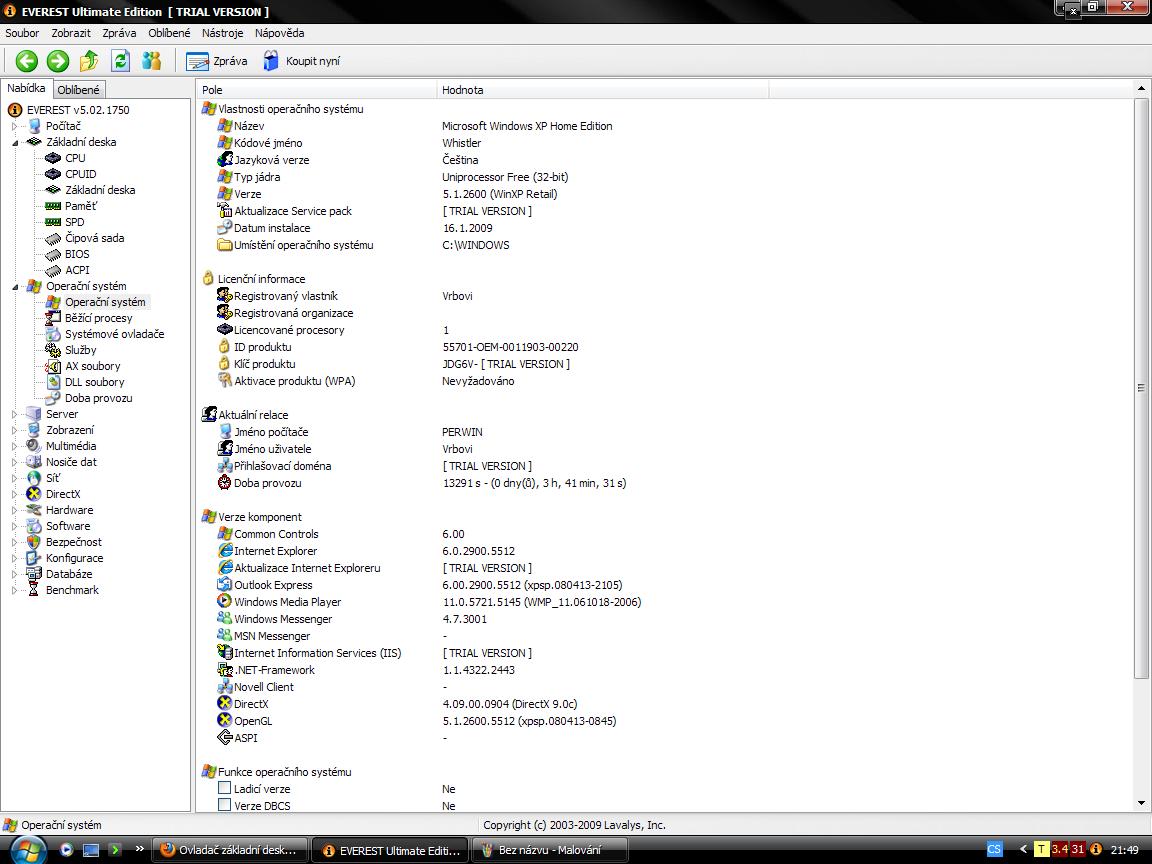Open the Oblíbené menu in menu bar
This screenshot has width=1152, height=864.
169,33
